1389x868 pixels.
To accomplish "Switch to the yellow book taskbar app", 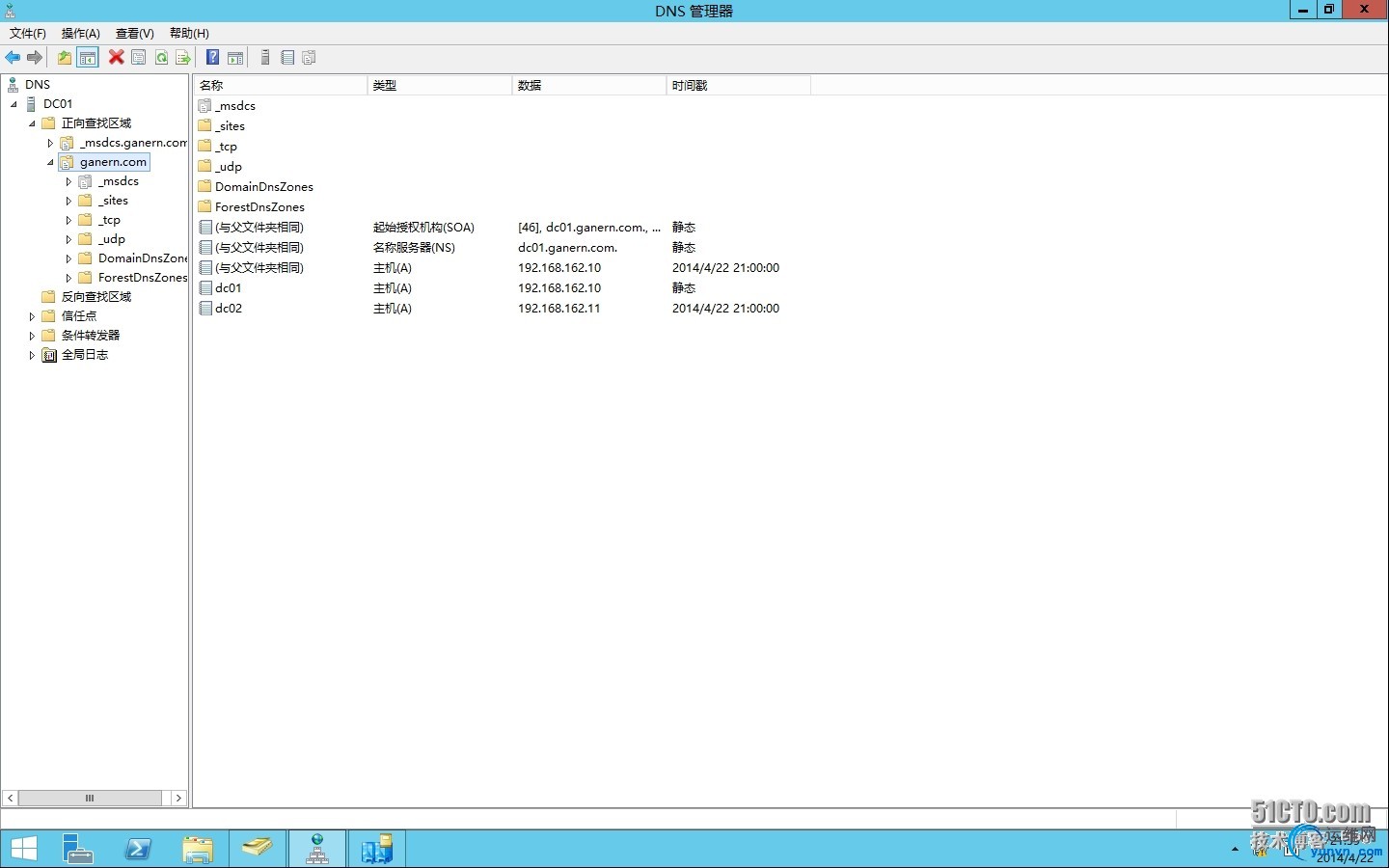I will [x=258, y=849].
